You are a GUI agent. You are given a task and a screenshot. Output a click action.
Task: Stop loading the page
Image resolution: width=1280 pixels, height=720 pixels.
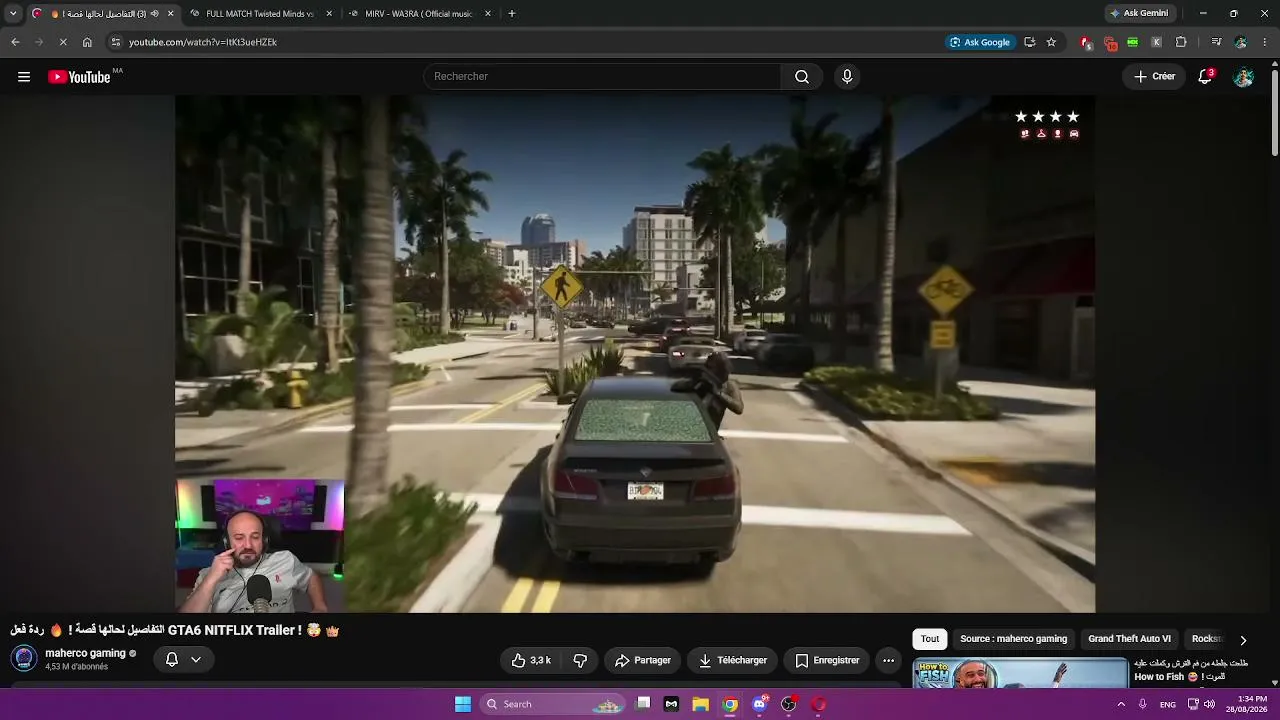click(63, 42)
